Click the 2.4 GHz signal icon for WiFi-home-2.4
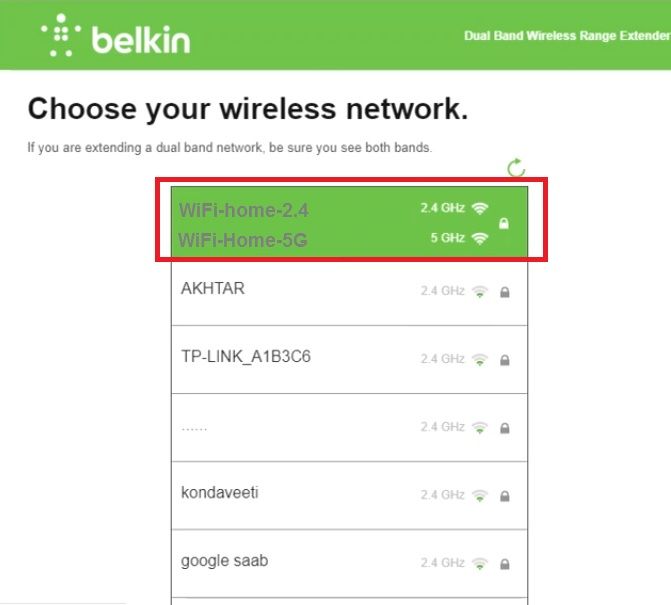The height and width of the screenshot is (605, 671). point(481,208)
